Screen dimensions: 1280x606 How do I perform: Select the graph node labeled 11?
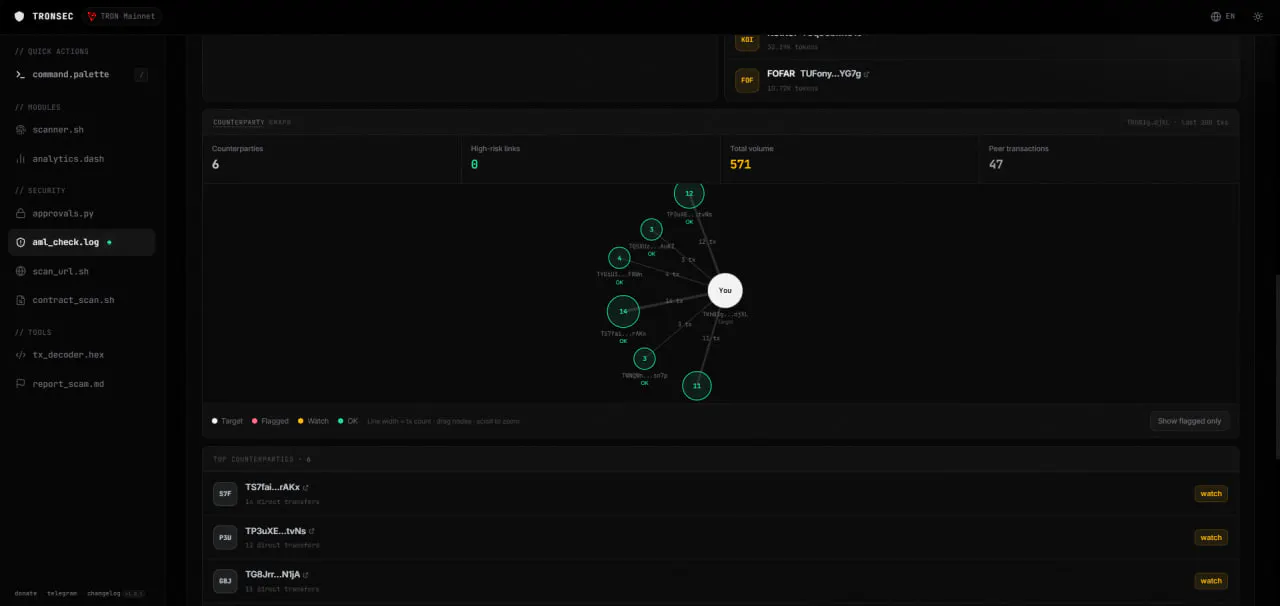[697, 385]
